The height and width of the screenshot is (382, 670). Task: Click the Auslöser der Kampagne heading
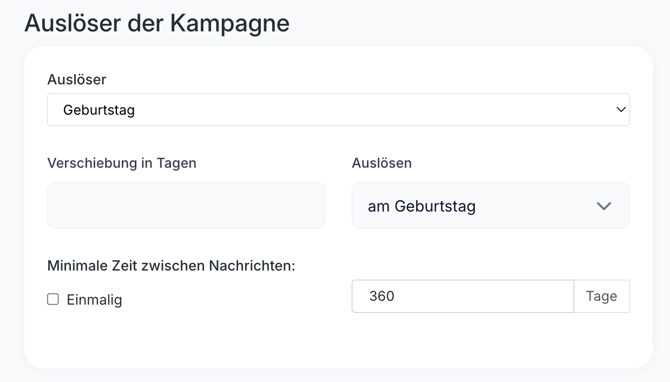coord(157,23)
